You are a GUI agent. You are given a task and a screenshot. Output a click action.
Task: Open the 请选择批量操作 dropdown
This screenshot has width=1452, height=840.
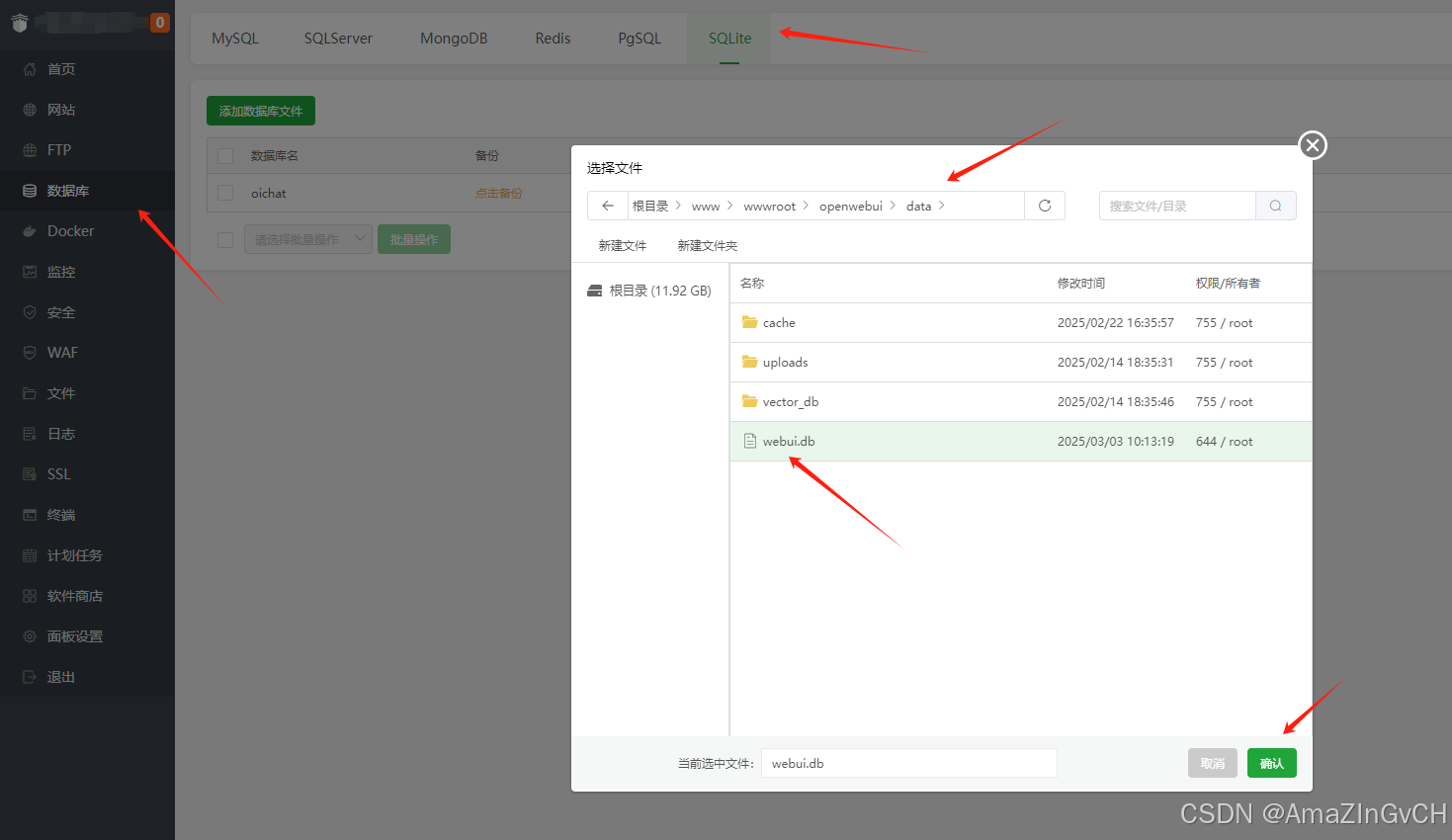click(x=308, y=239)
